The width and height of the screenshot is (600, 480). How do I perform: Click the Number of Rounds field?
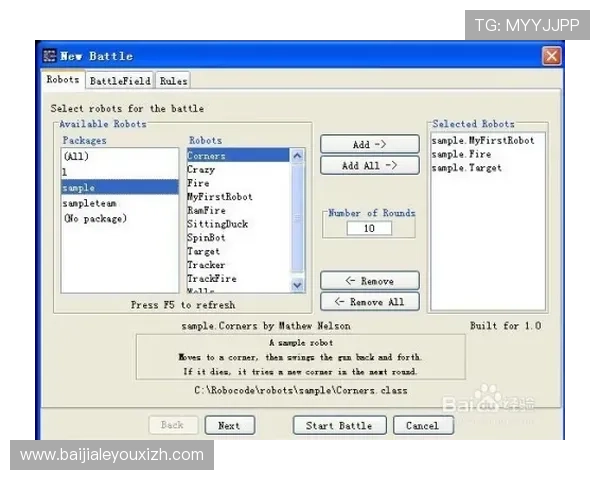coord(369,229)
